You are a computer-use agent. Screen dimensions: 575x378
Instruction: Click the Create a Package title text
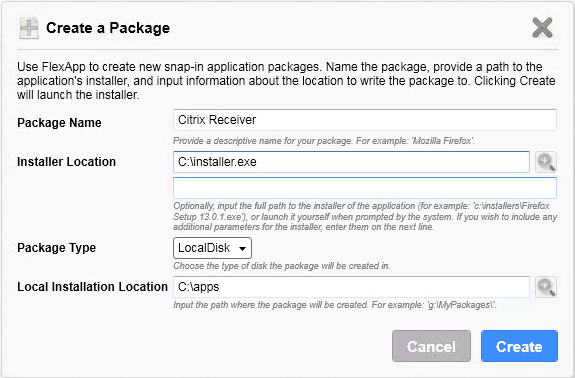(108, 28)
